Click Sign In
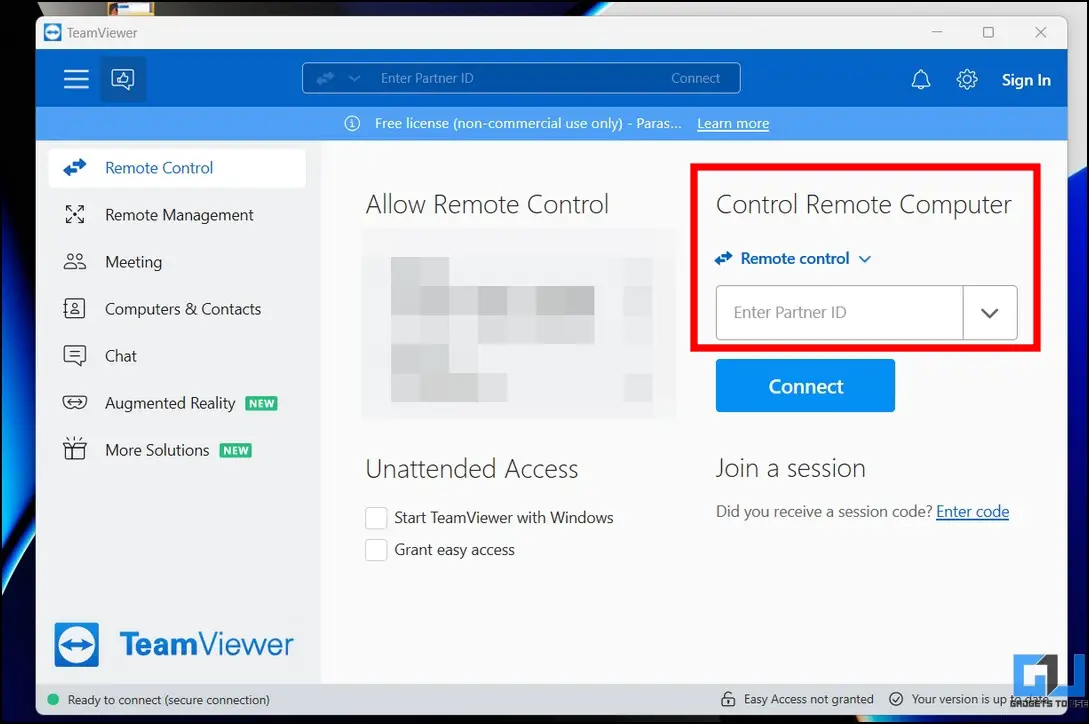The image size is (1089, 724). pos(1026,80)
